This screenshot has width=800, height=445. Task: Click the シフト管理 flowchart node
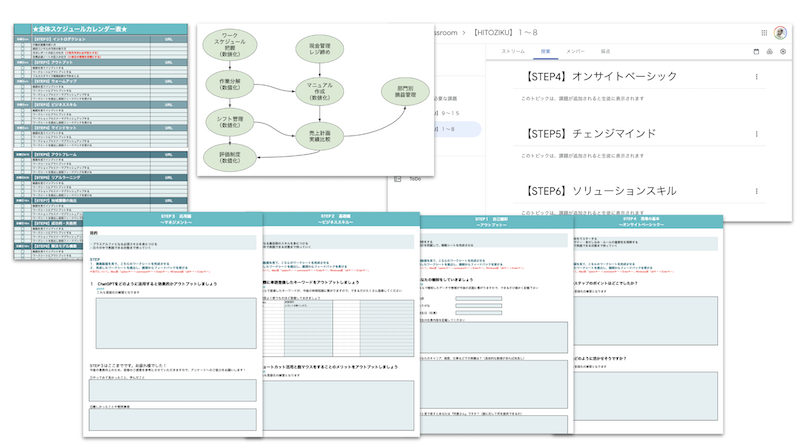pyautogui.click(x=230, y=122)
